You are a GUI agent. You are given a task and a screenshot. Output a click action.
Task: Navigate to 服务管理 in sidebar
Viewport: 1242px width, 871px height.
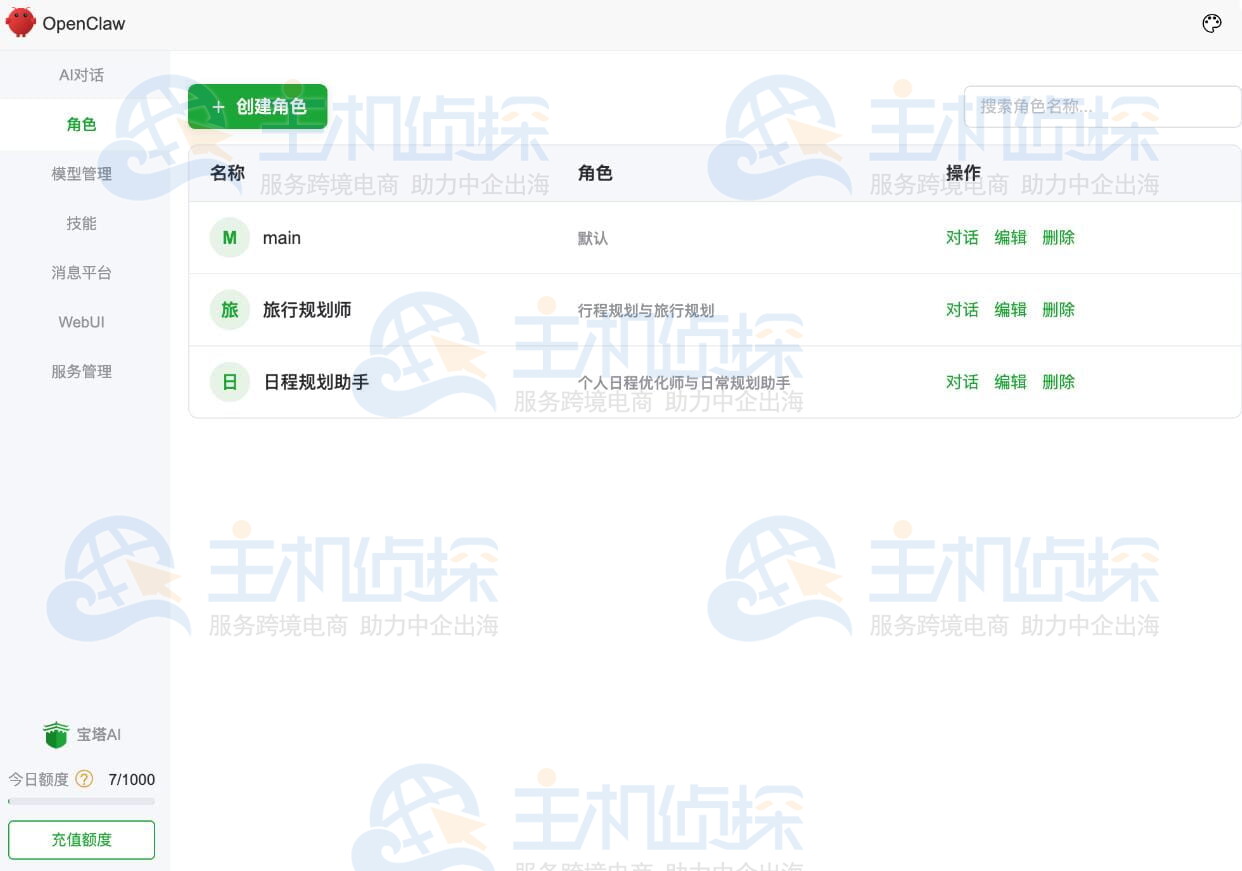[81, 371]
